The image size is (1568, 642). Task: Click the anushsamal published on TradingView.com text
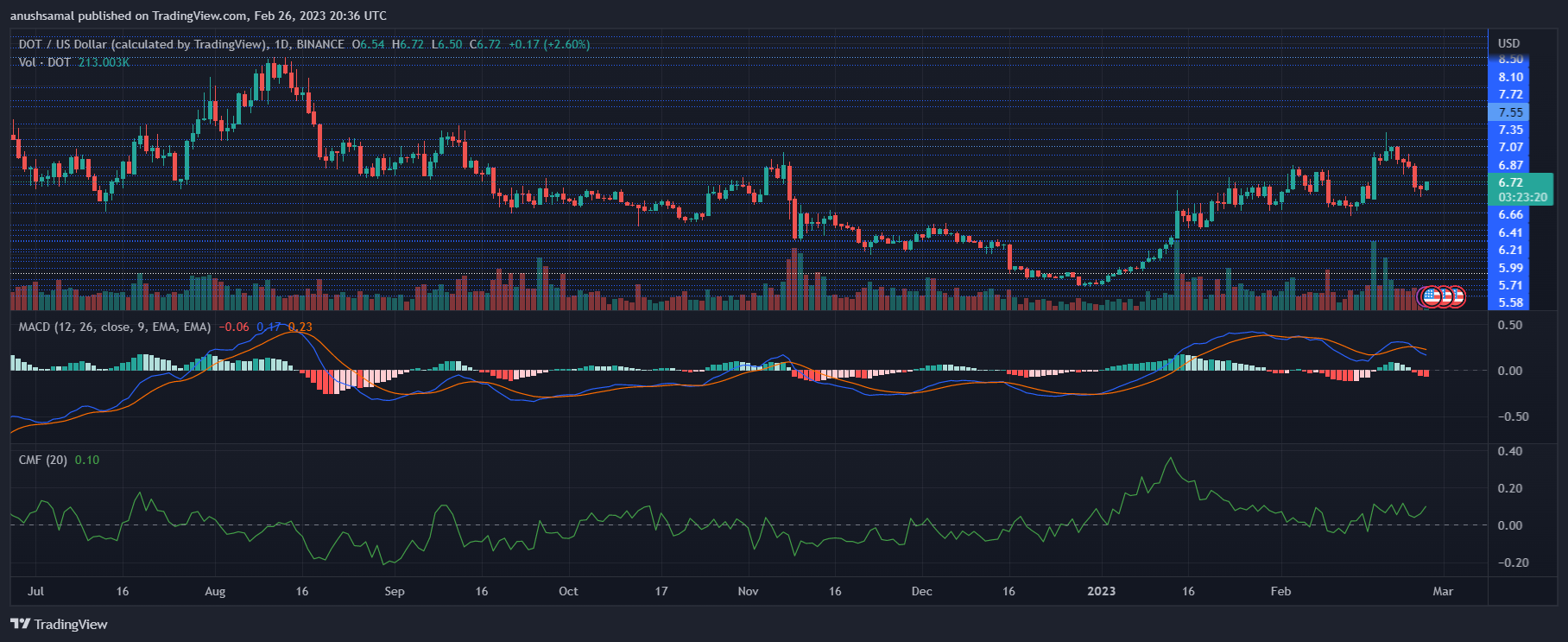pyautogui.click(x=199, y=16)
